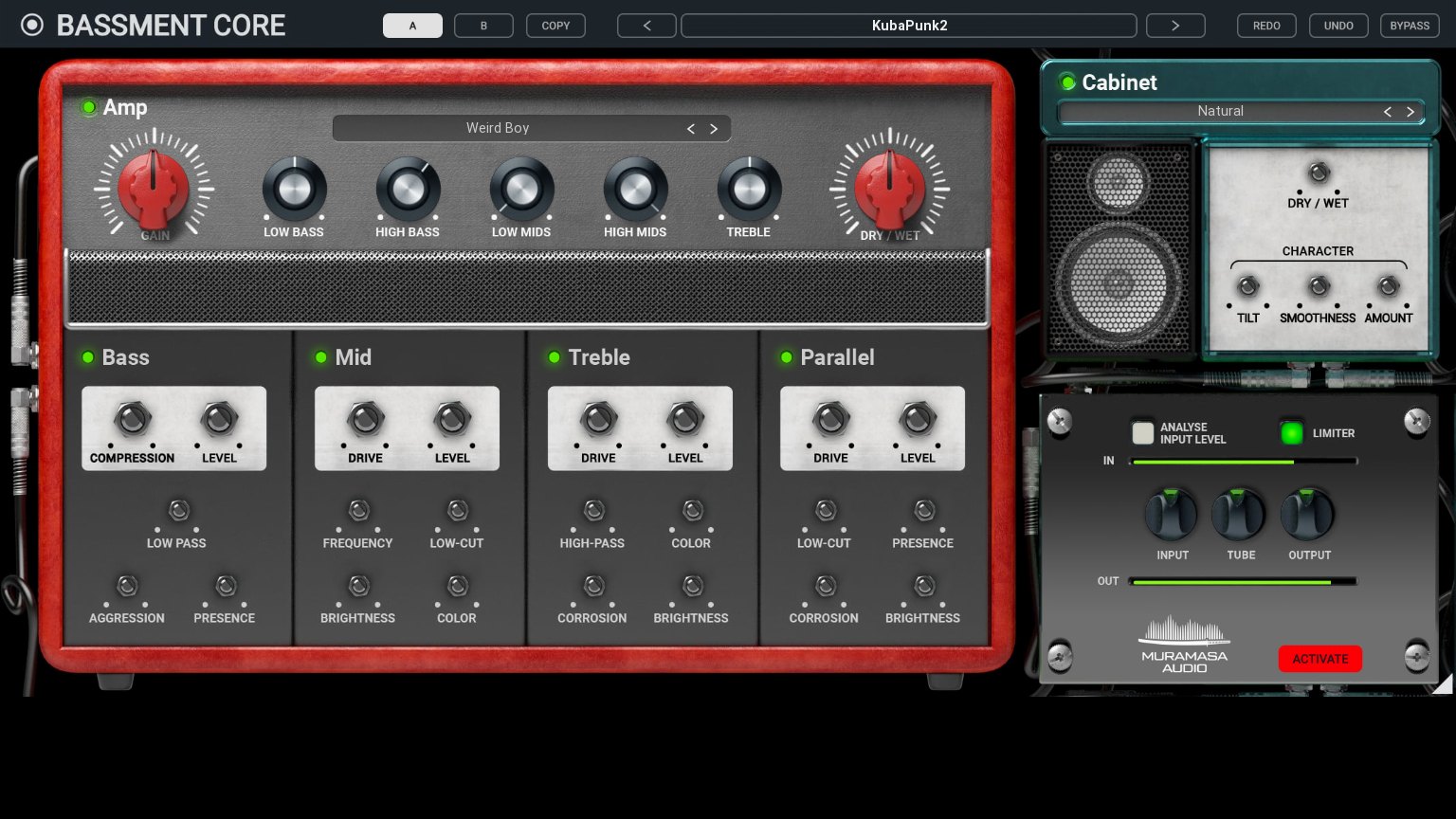Toggle the Cabinet power LED

tap(1067, 82)
